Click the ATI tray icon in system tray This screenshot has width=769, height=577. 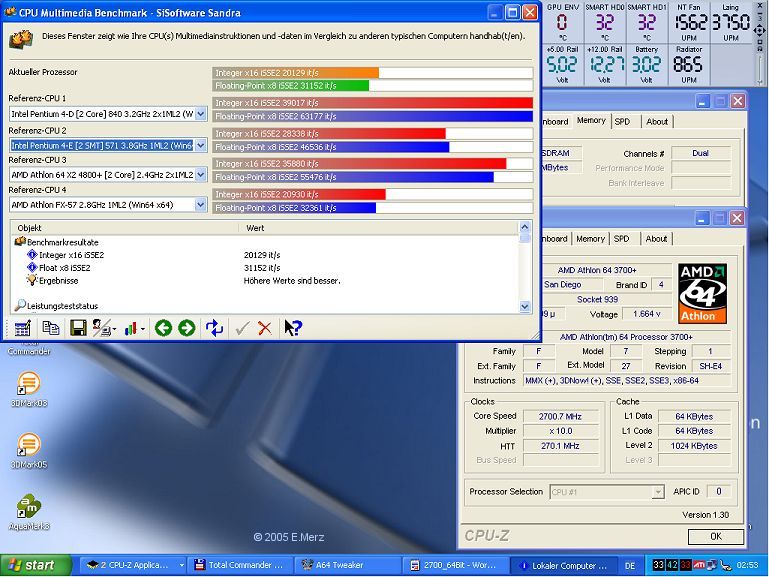click(699, 565)
